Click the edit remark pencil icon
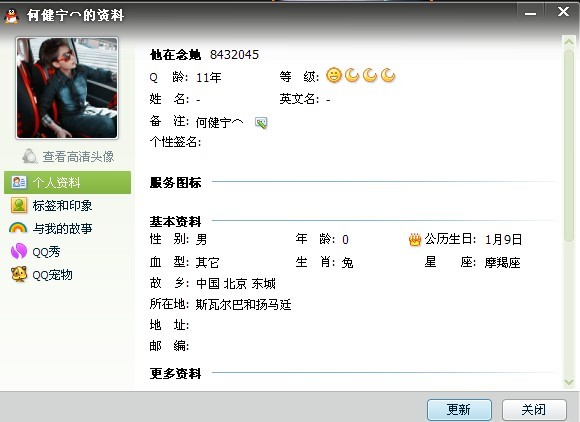The width and height of the screenshot is (580, 422). (x=261, y=123)
